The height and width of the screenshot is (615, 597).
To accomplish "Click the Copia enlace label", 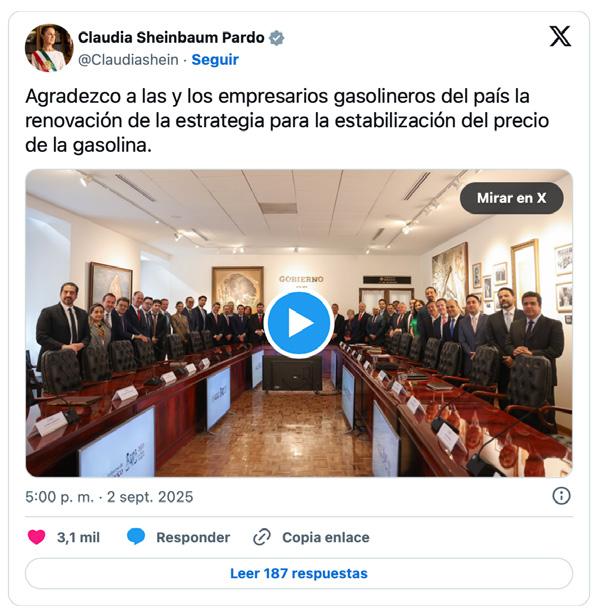I will [326, 537].
